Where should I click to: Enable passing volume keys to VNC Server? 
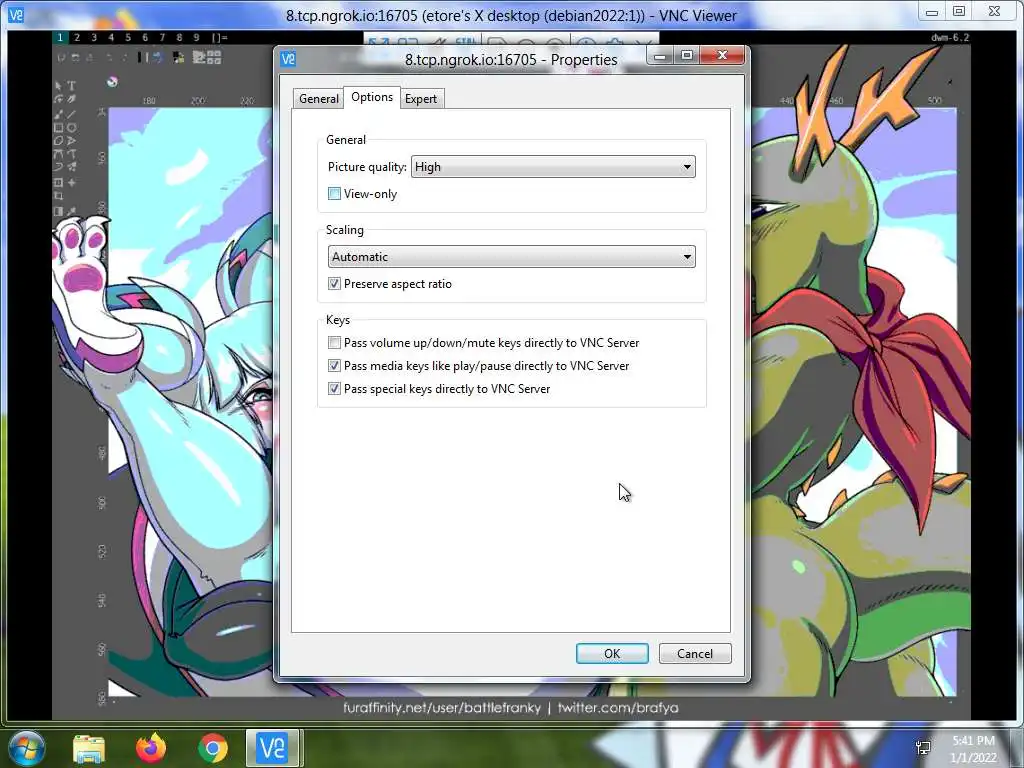pos(334,342)
